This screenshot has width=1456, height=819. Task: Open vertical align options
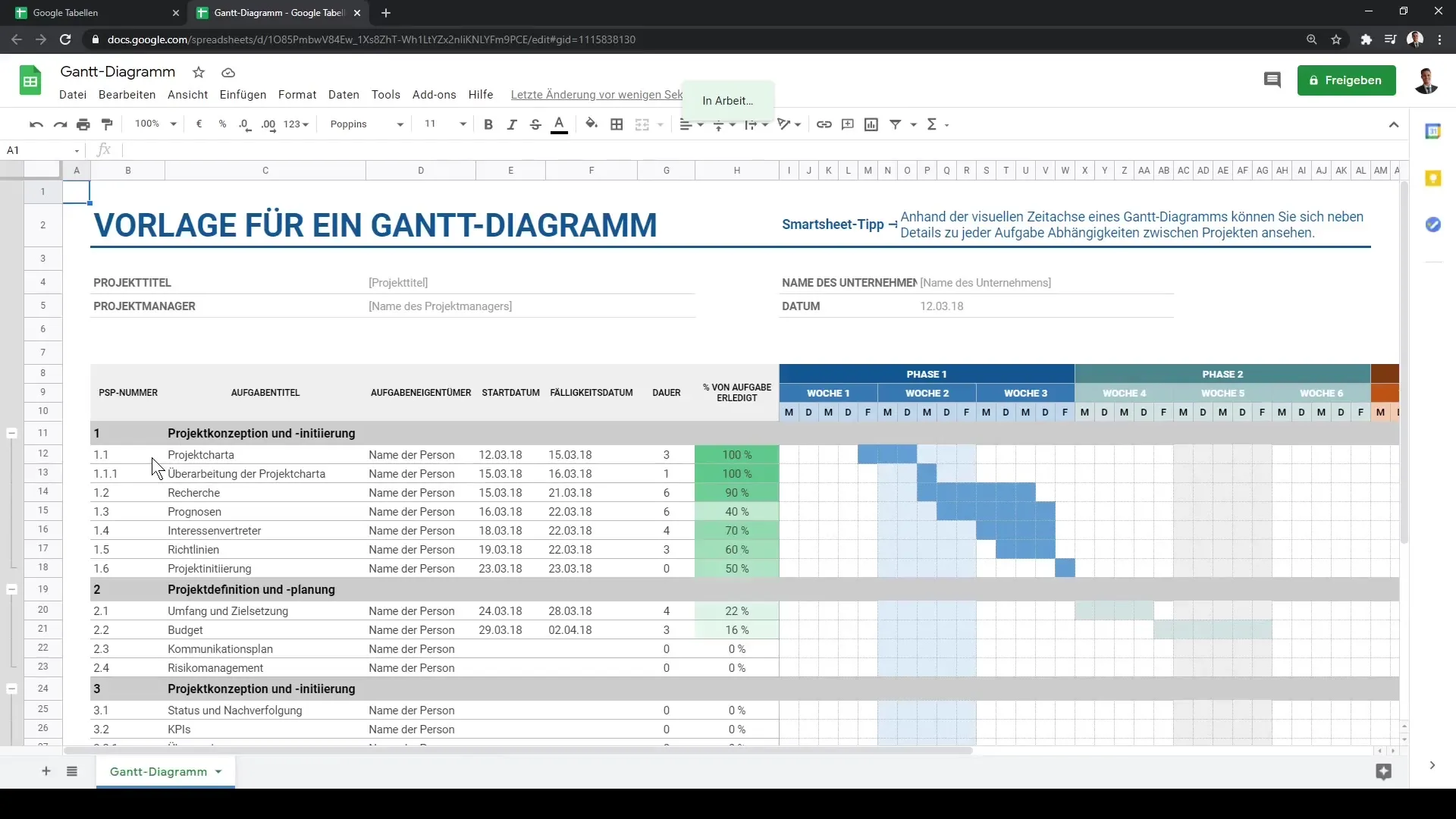[x=724, y=124]
